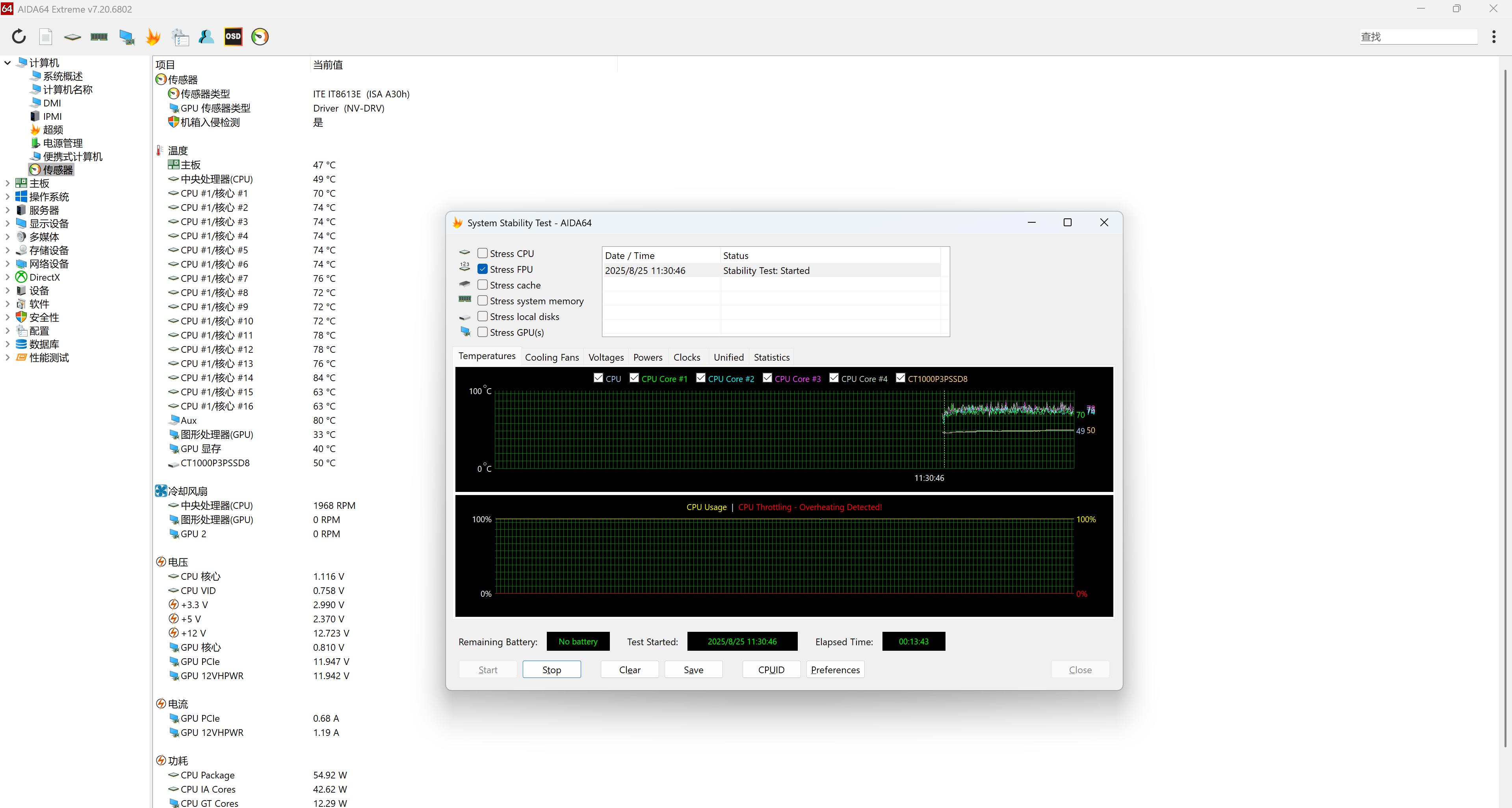Expand the 存储设备 tree node
Viewport: 1512px width, 808px height.
tap(7, 250)
